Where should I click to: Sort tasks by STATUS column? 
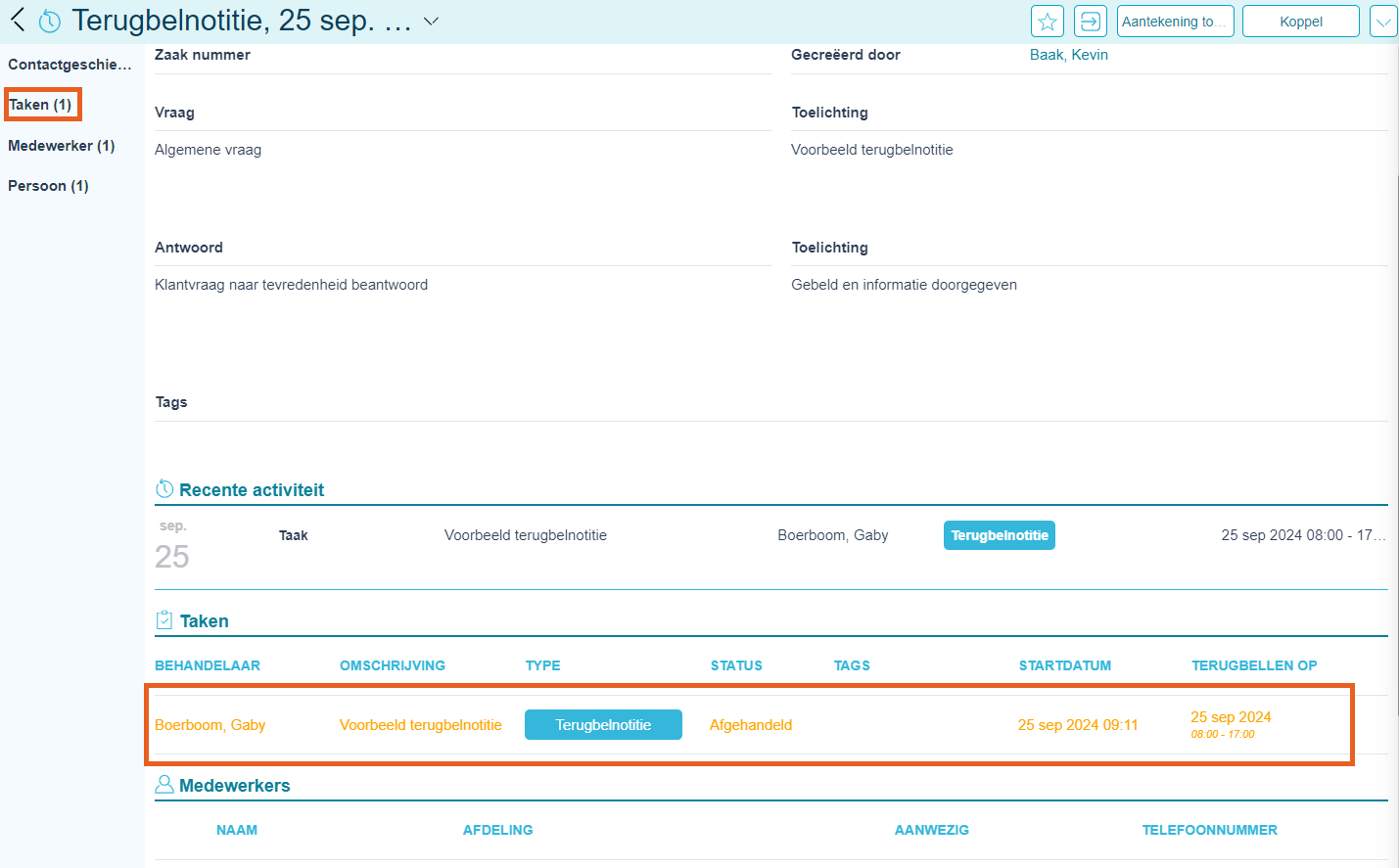tap(736, 665)
